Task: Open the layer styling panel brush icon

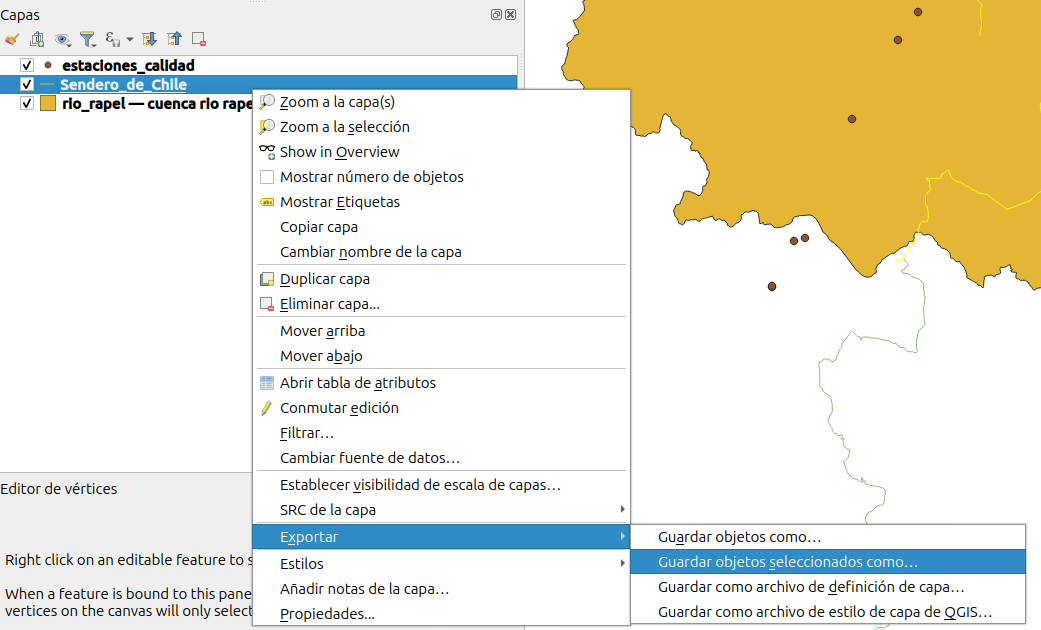Action: (x=12, y=39)
